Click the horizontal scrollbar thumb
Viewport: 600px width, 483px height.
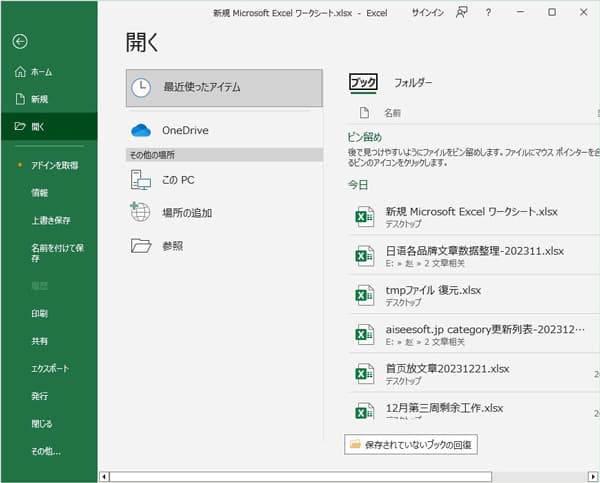click(x=300, y=477)
